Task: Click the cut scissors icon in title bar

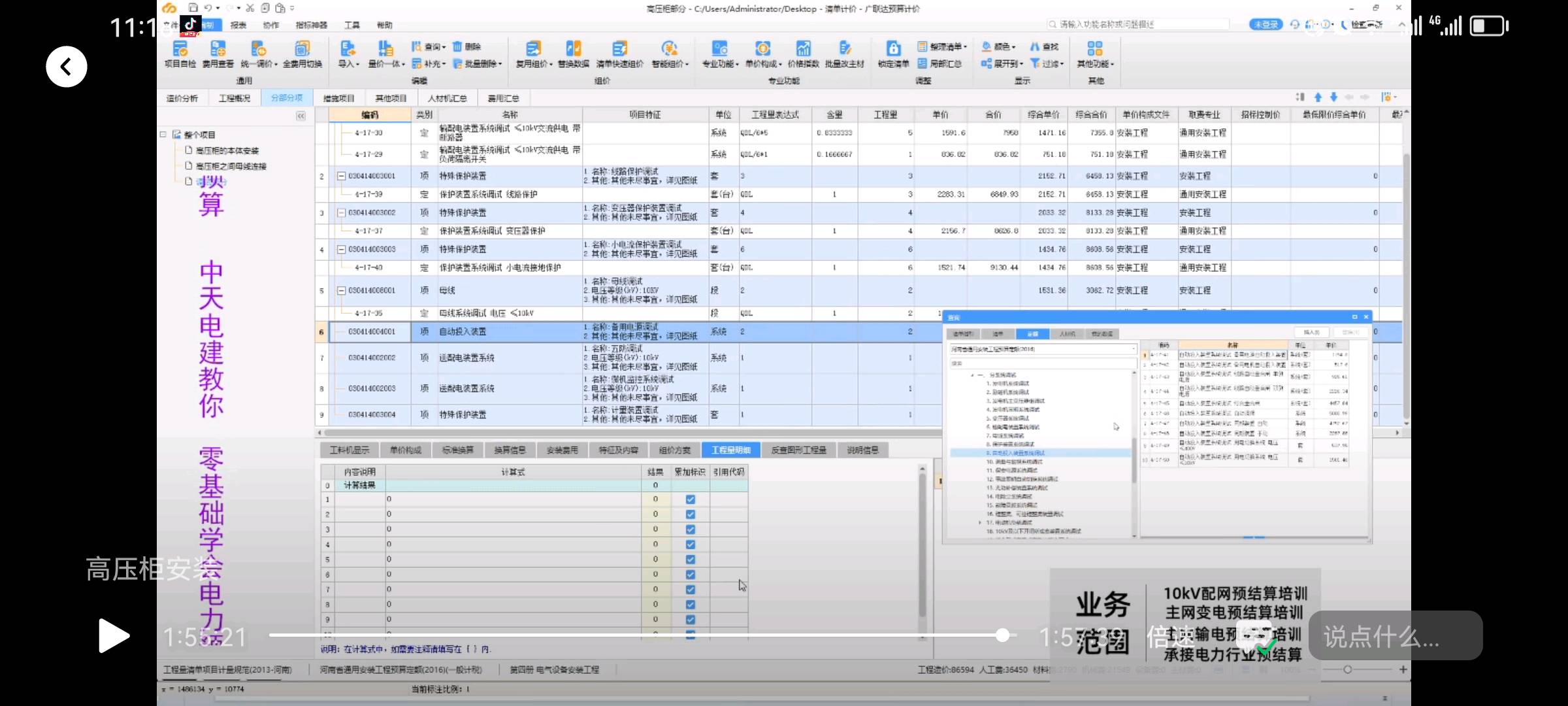Action: [x=250, y=8]
